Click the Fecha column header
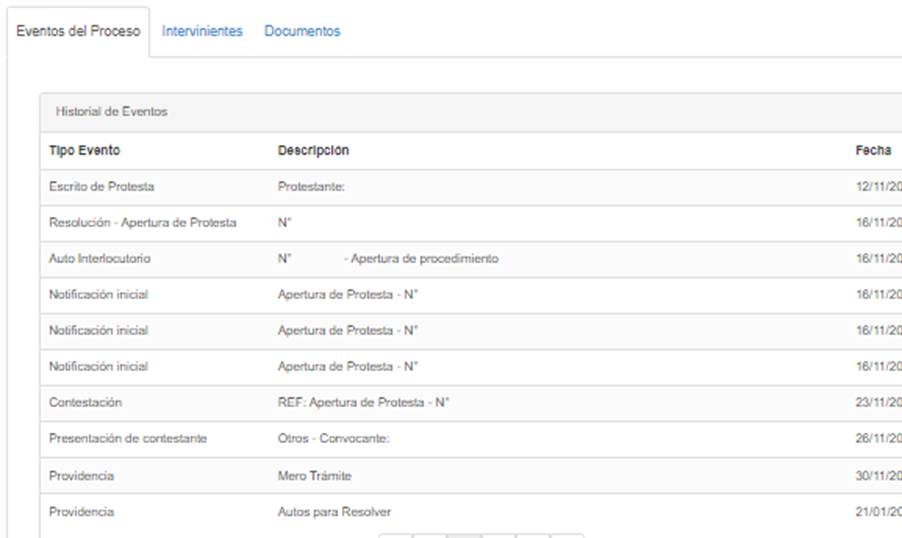 point(873,150)
